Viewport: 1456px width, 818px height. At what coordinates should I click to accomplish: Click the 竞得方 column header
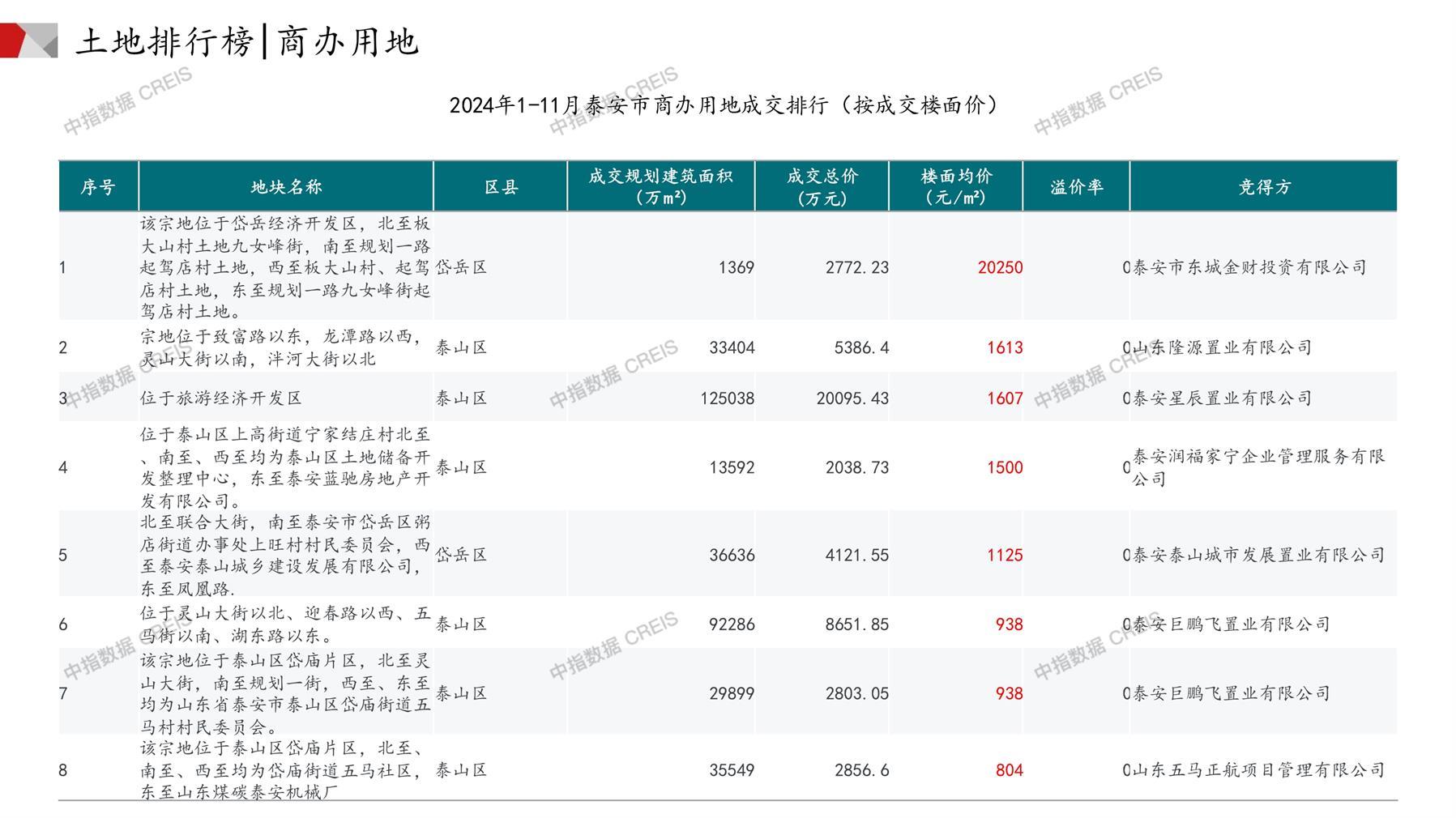point(1263,187)
